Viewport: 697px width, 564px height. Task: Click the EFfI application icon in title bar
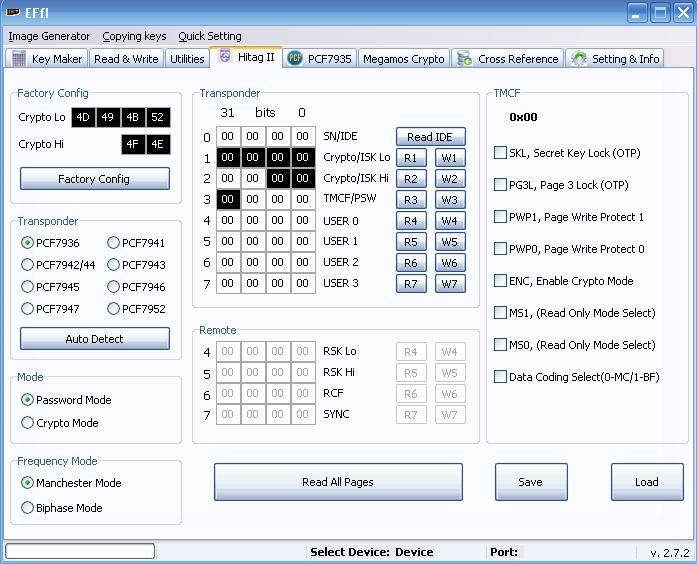13,12
